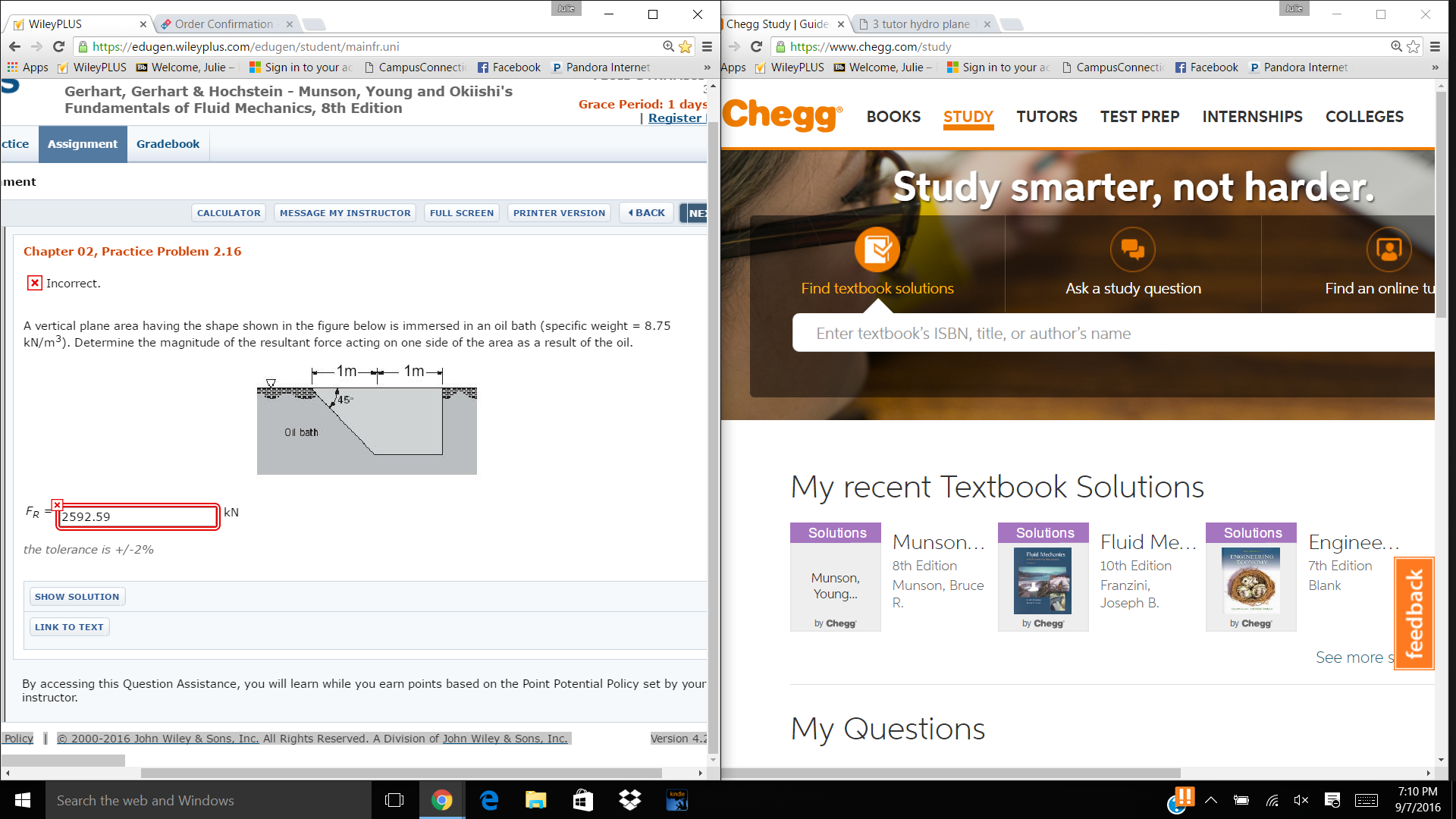Open Dropbox from taskbar

click(x=630, y=800)
